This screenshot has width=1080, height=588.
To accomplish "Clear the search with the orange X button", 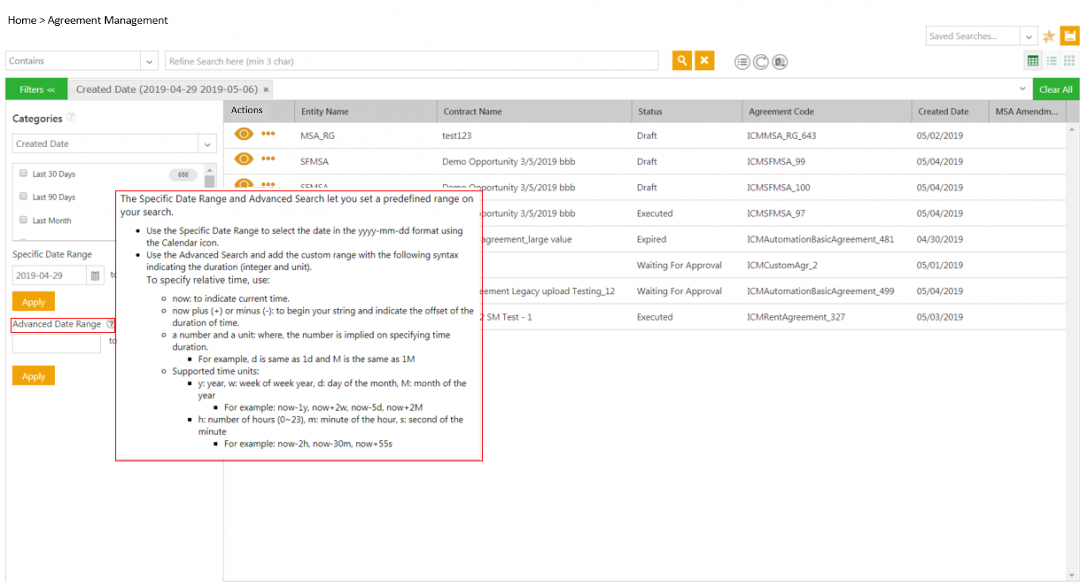I will pyautogui.click(x=705, y=61).
